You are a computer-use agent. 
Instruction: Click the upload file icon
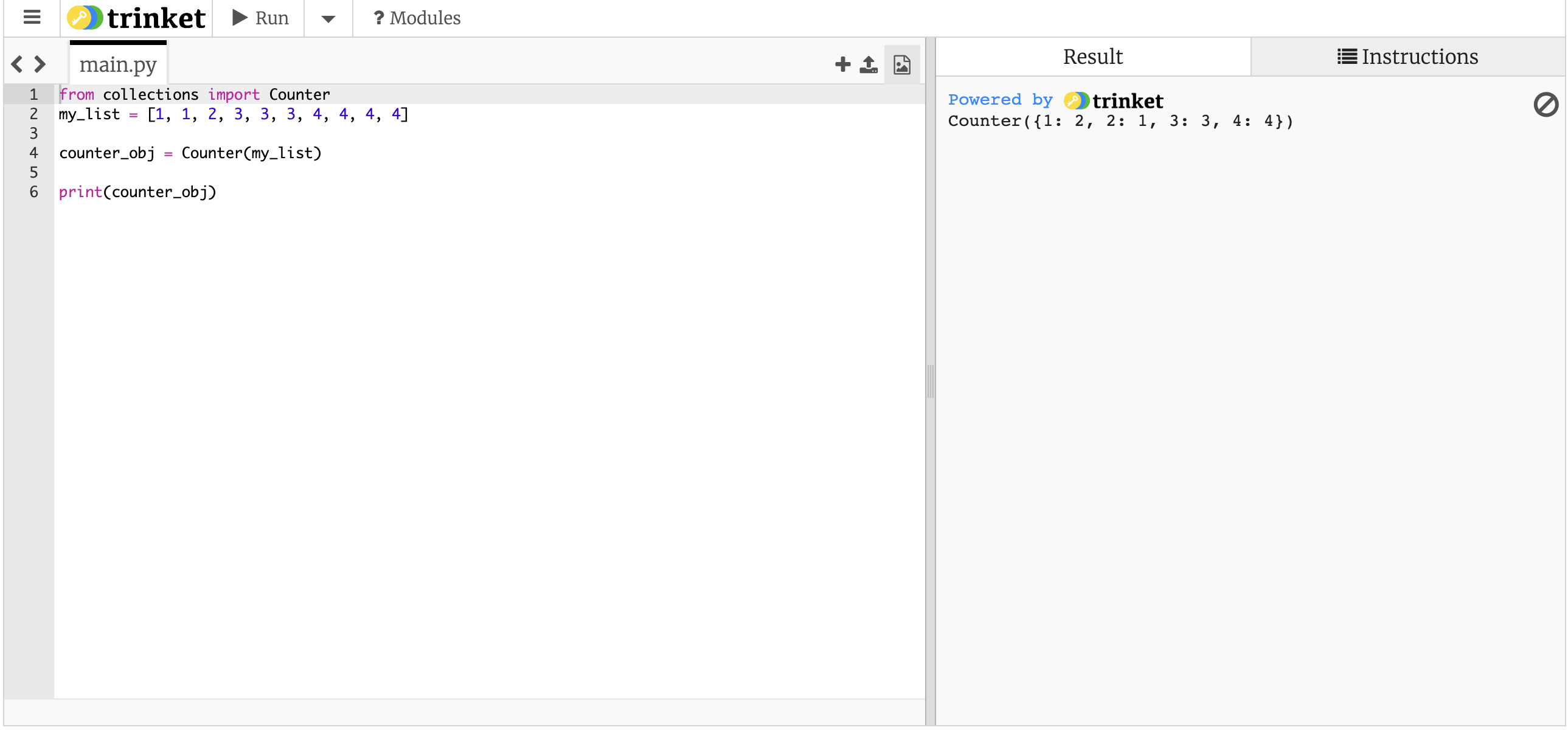click(869, 64)
